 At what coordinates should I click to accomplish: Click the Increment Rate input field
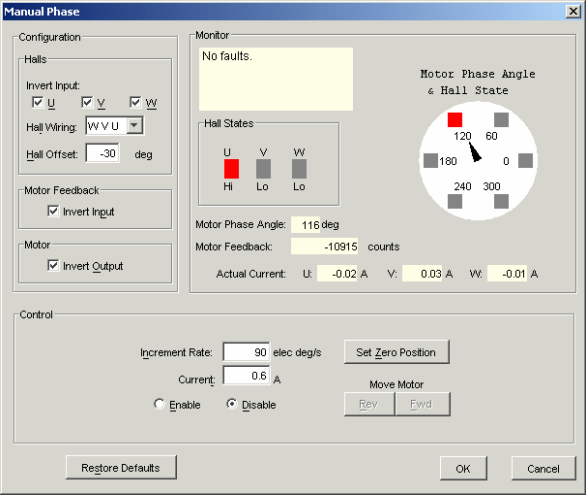(x=246, y=352)
